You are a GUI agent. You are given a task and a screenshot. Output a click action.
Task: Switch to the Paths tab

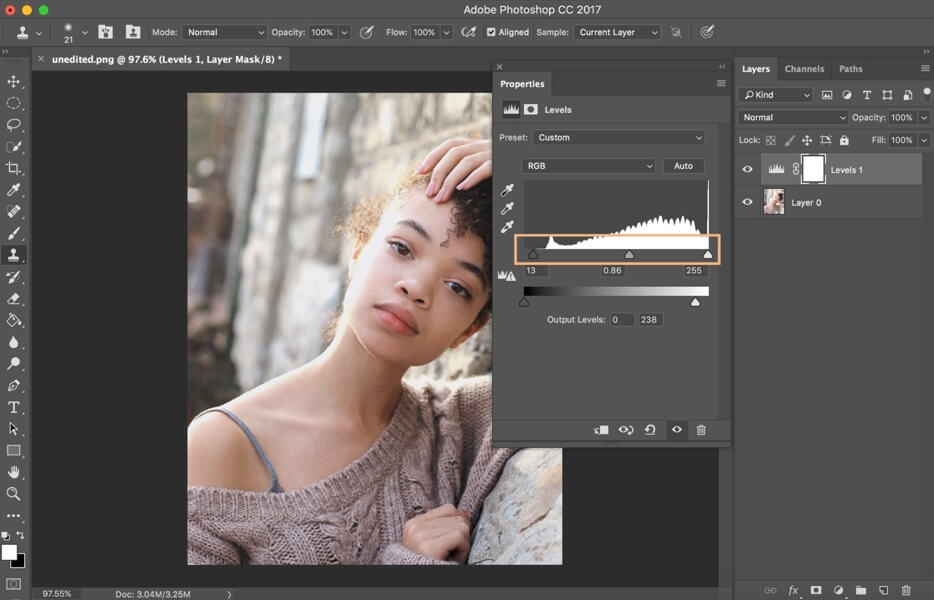[x=850, y=69]
